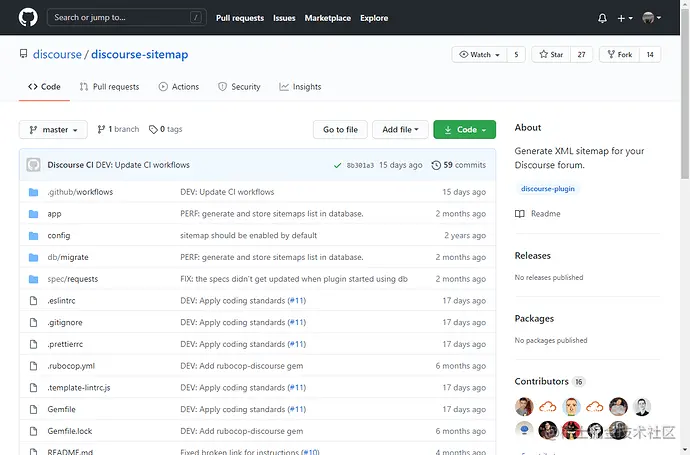
Task: Click the Go to file button
Action: click(x=340, y=129)
